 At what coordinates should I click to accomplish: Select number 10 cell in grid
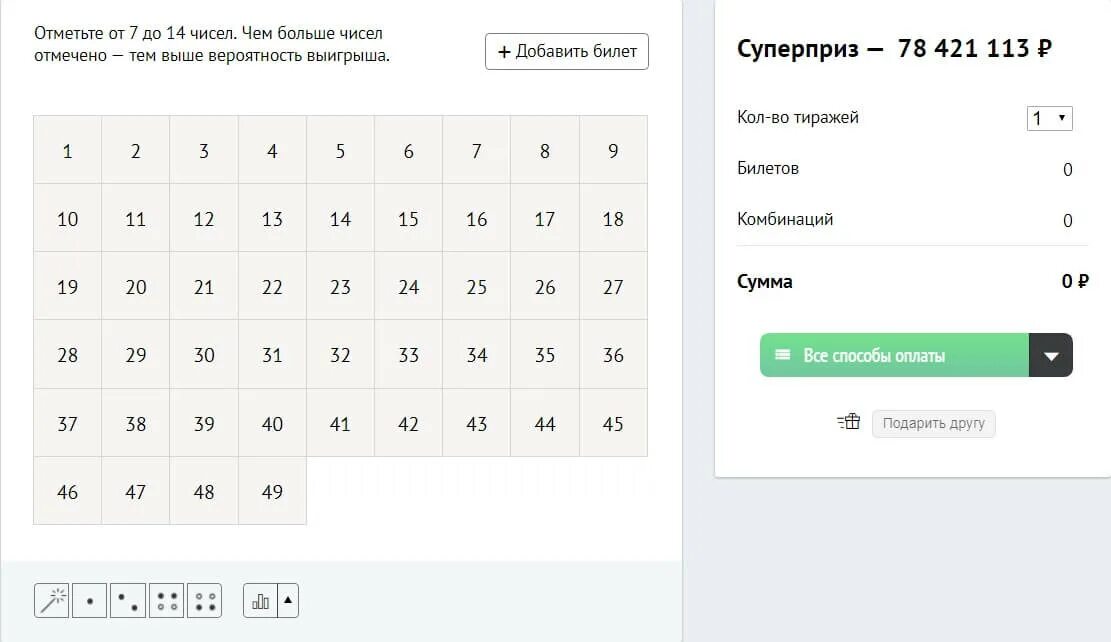tap(67, 218)
